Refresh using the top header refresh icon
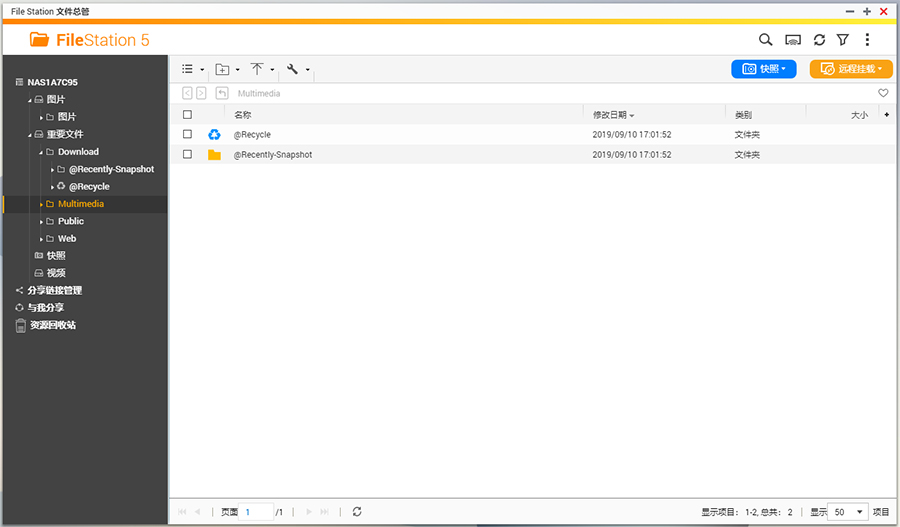Image resolution: width=900 pixels, height=527 pixels. click(819, 40)
